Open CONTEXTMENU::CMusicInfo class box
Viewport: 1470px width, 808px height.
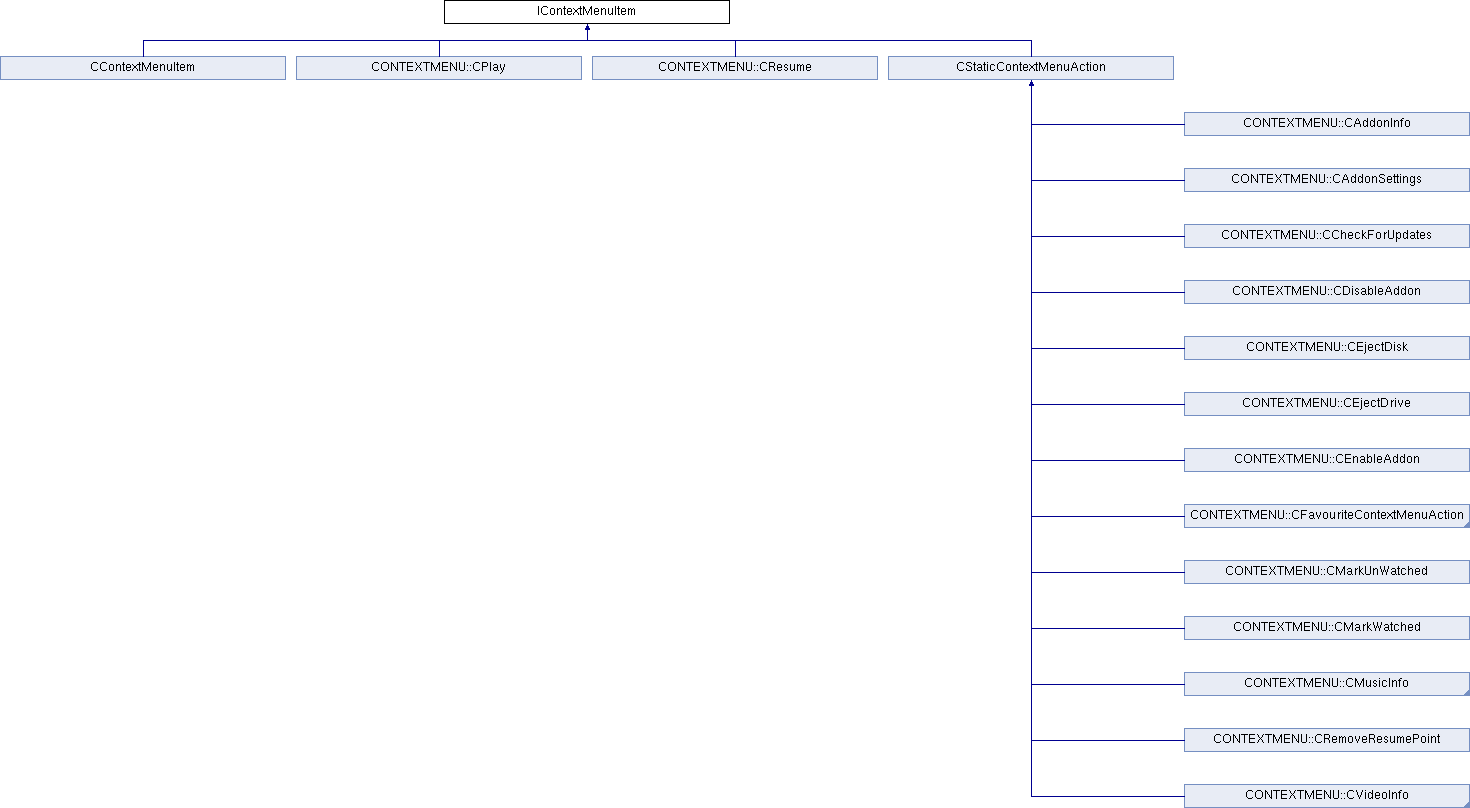point(1327,684)
